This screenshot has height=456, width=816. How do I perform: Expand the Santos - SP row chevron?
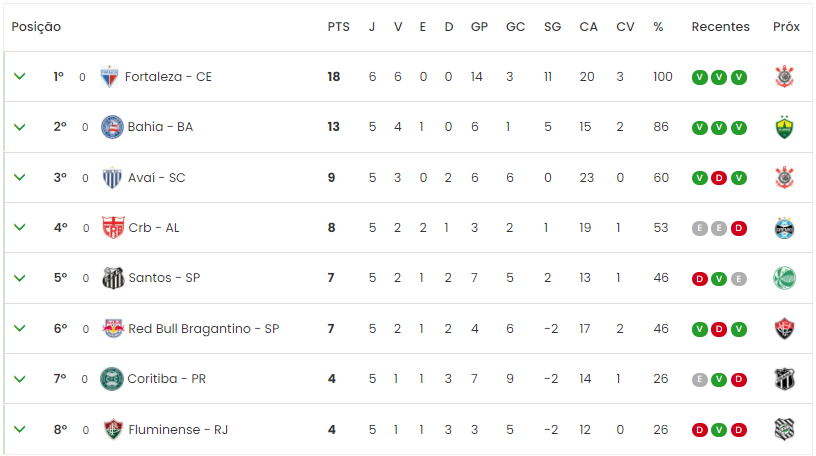pos(20,278)
